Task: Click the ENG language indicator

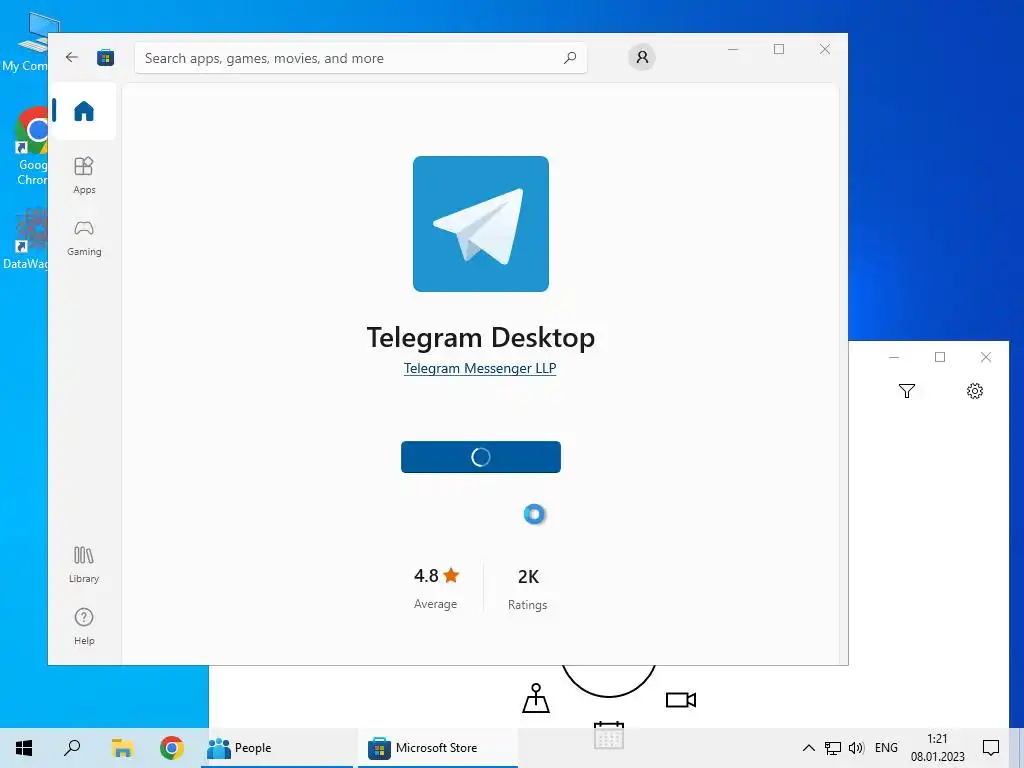Action: [886, 748]
